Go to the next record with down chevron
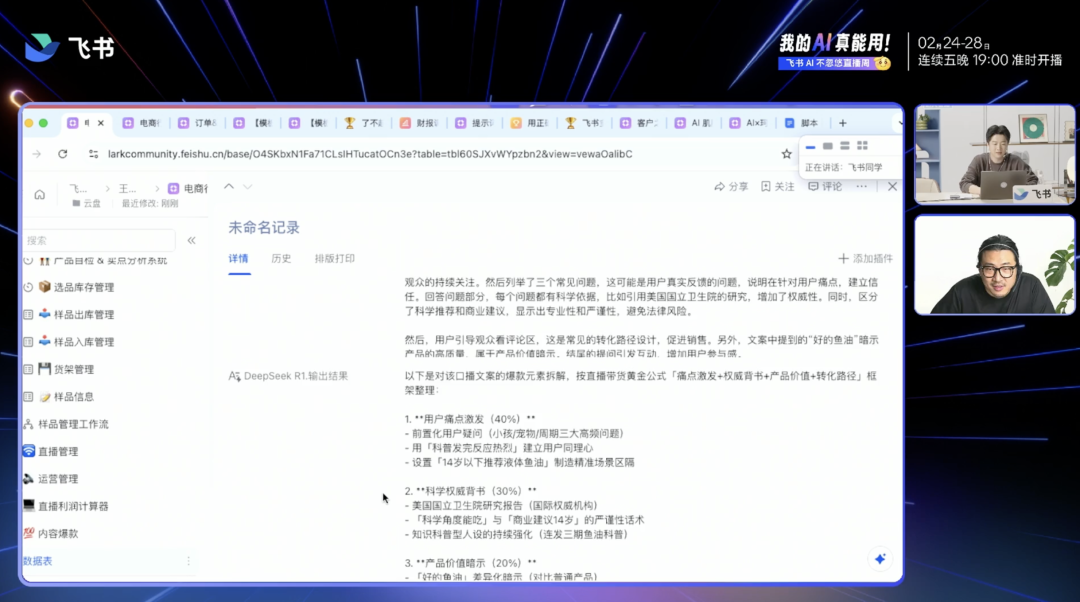The height and width of the screenshot is (602, 1080). [x=248, y=187]
